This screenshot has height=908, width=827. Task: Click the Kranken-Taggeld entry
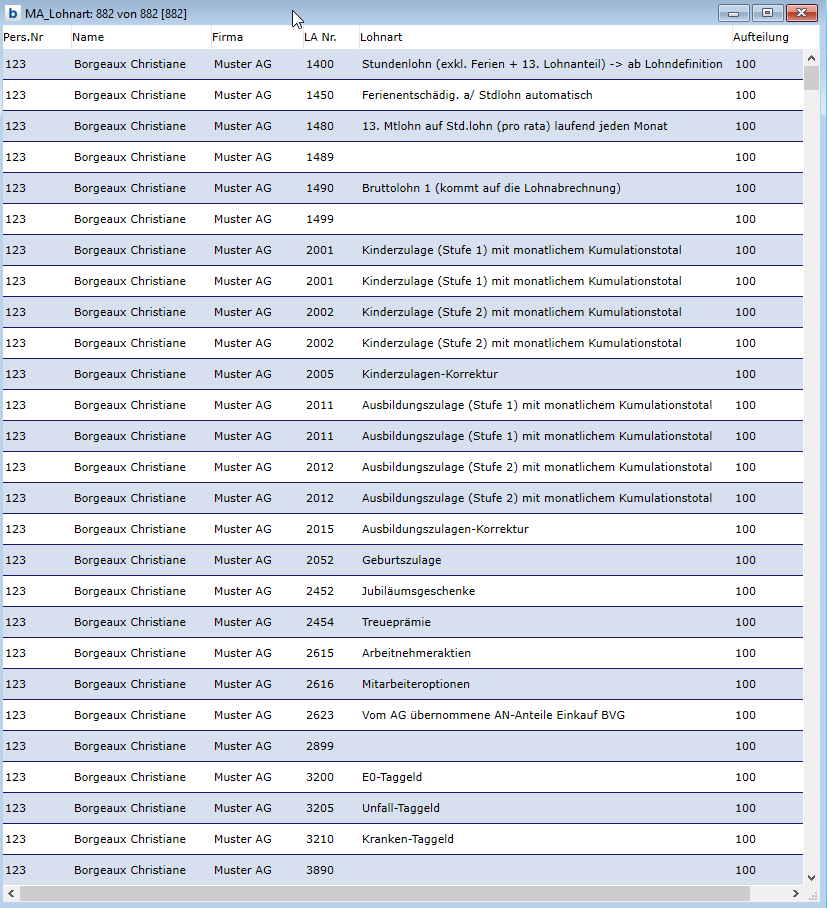pos(407,839)
